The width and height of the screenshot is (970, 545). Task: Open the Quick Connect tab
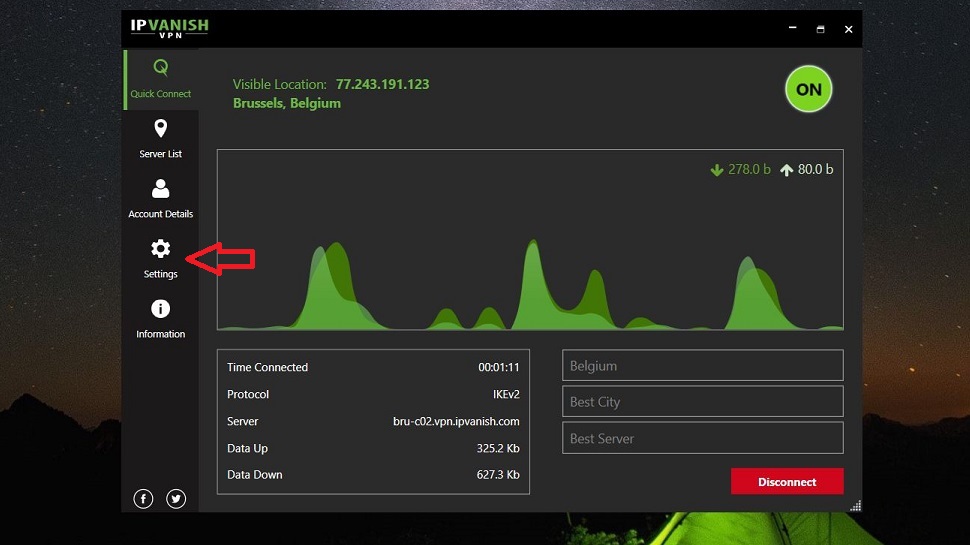[161, 79]
